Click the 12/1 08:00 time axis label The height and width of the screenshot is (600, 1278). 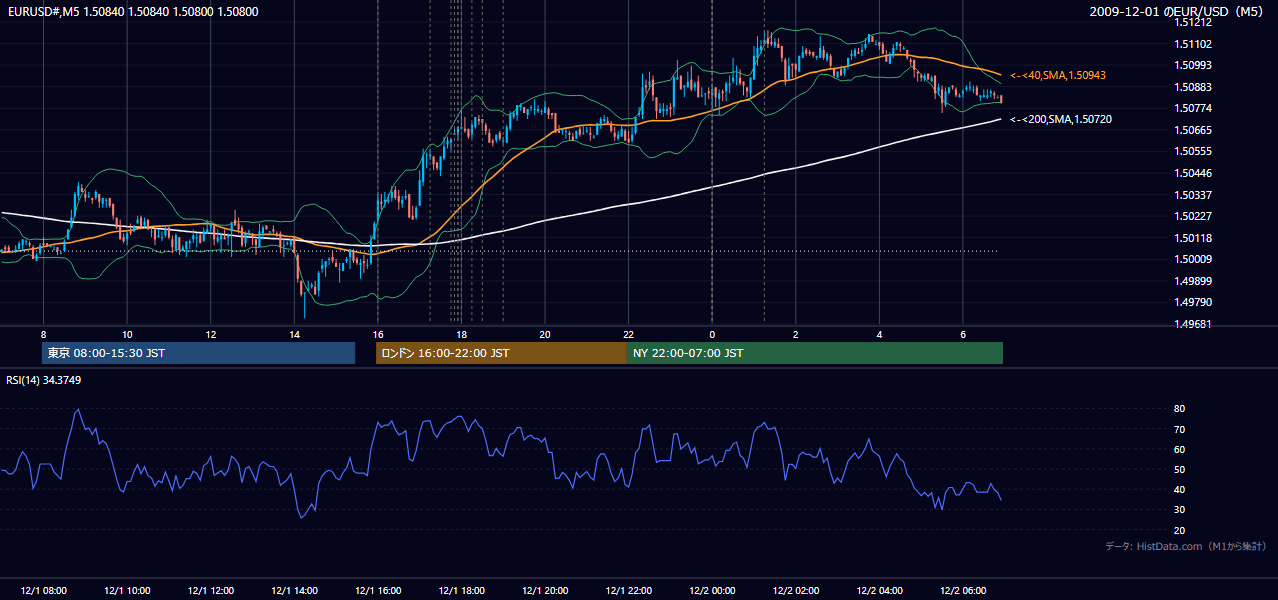(43, 591)
